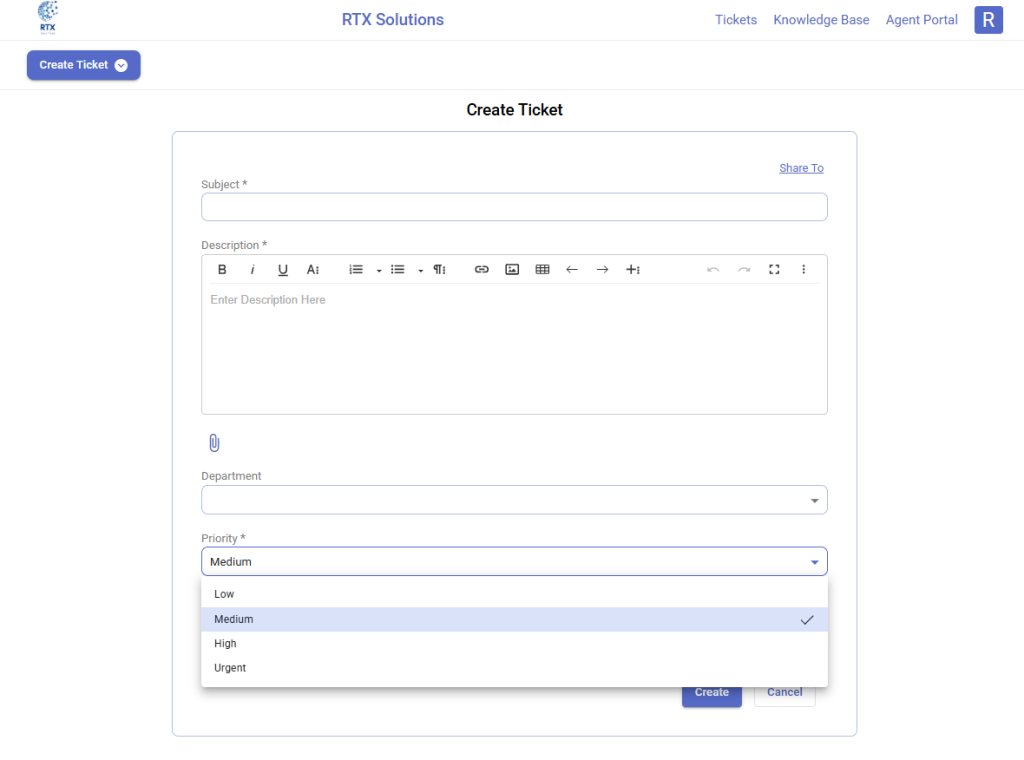Click the RTX logo in the header
Viewport: 1024px width, 760px height.
[48, 18]
